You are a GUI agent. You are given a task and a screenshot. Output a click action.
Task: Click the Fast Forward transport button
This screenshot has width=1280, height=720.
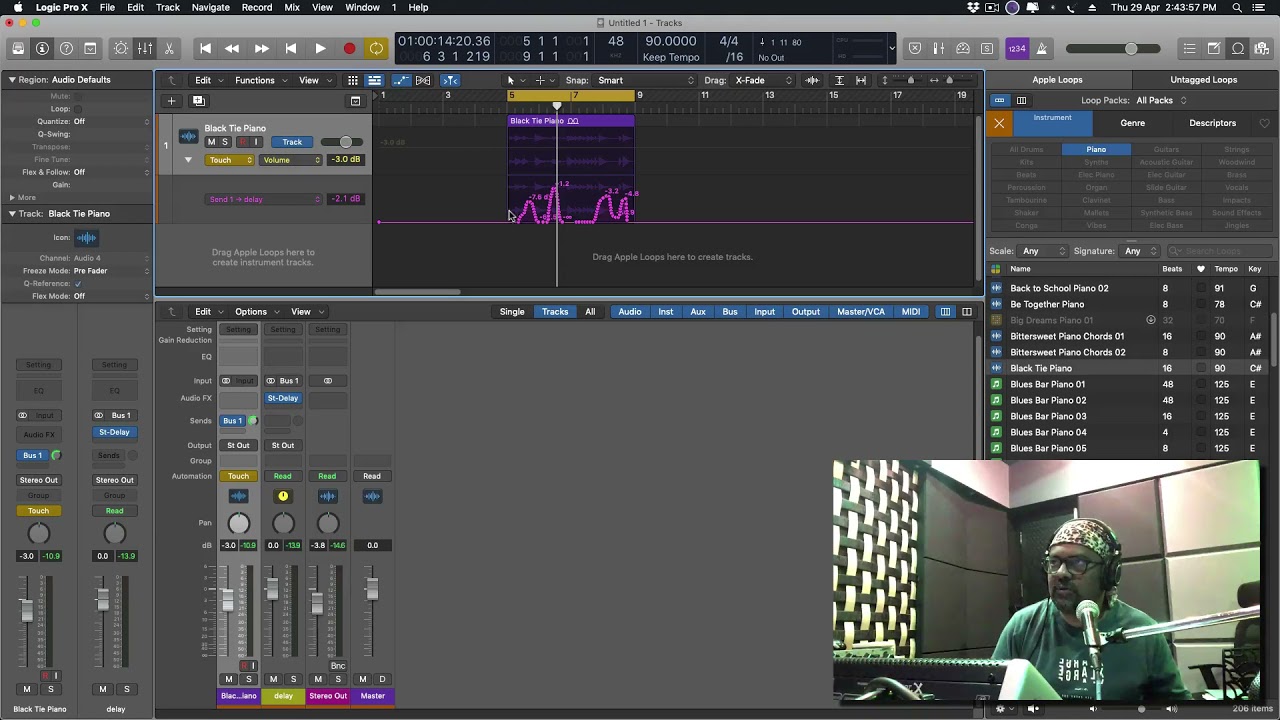point(261,48)
